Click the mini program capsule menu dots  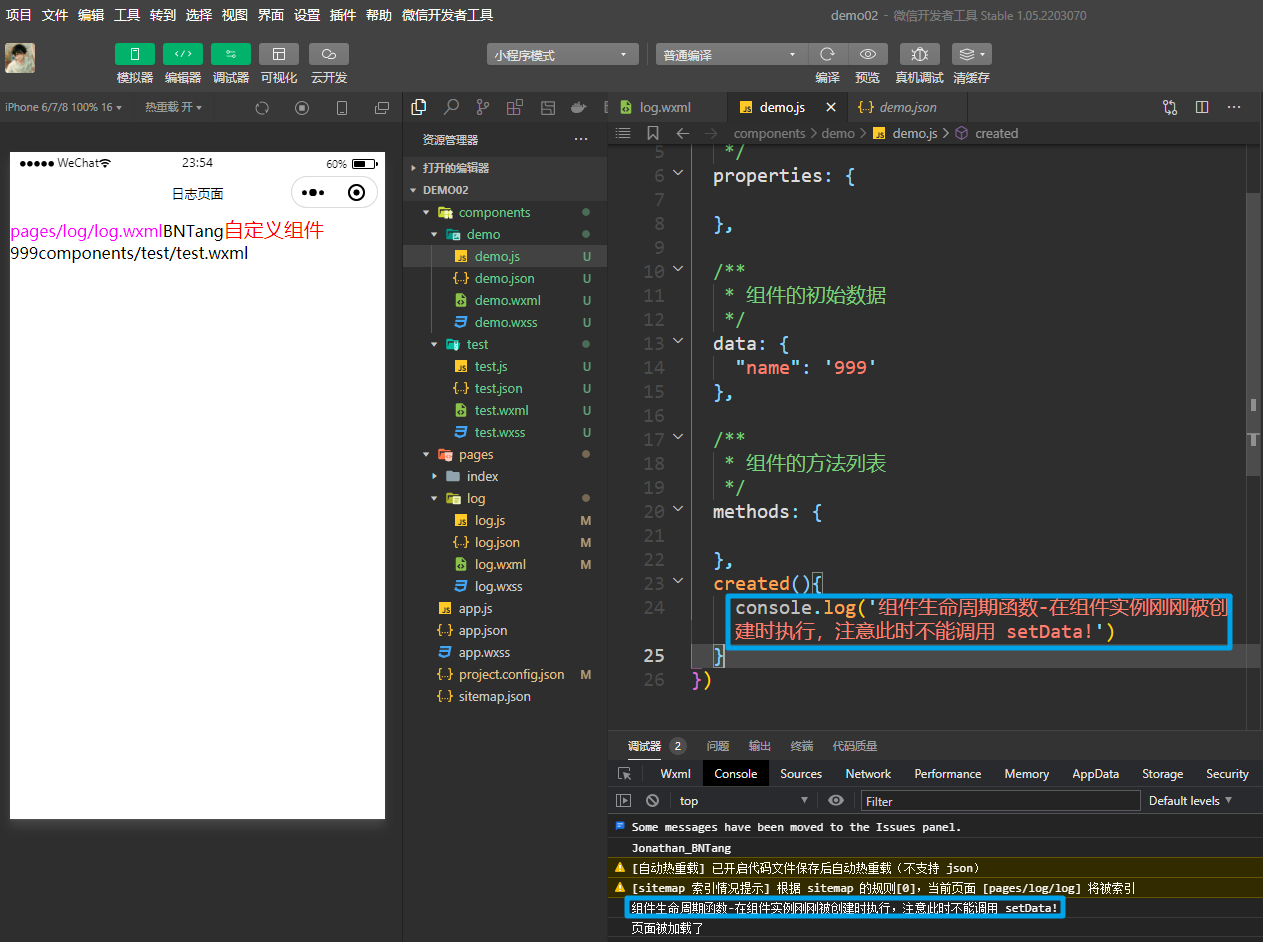(x=313, y=193)
